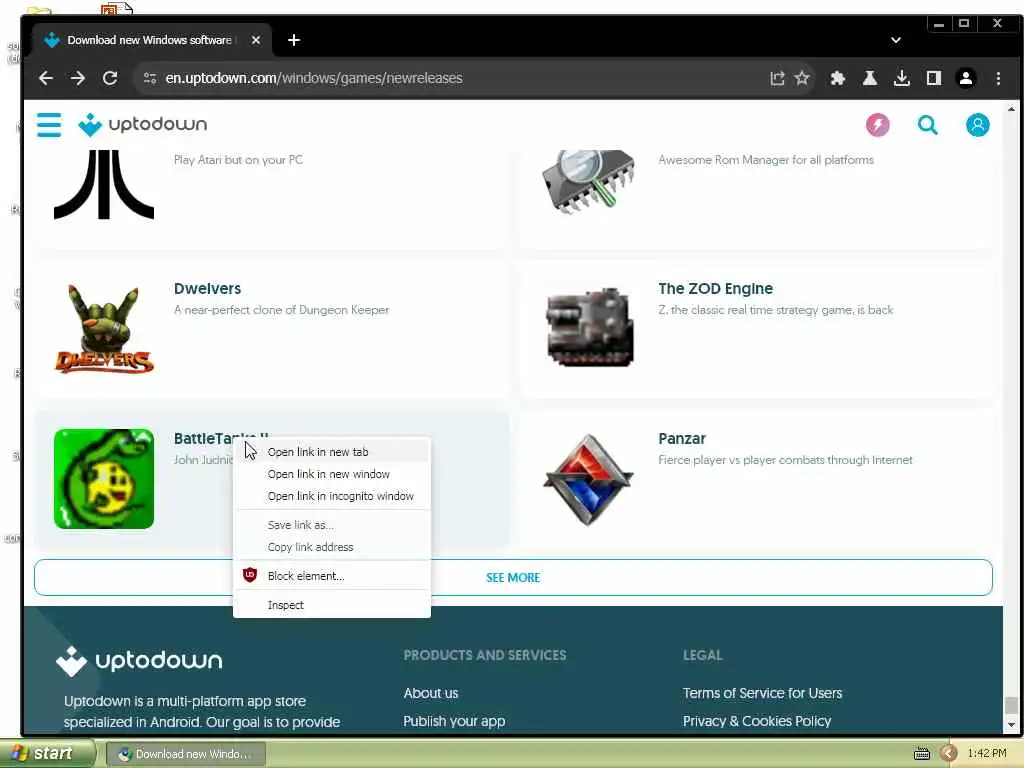The image size is (1024, 768).
Task: Open Chrome profile avatar icon
Action: [965, 78]
